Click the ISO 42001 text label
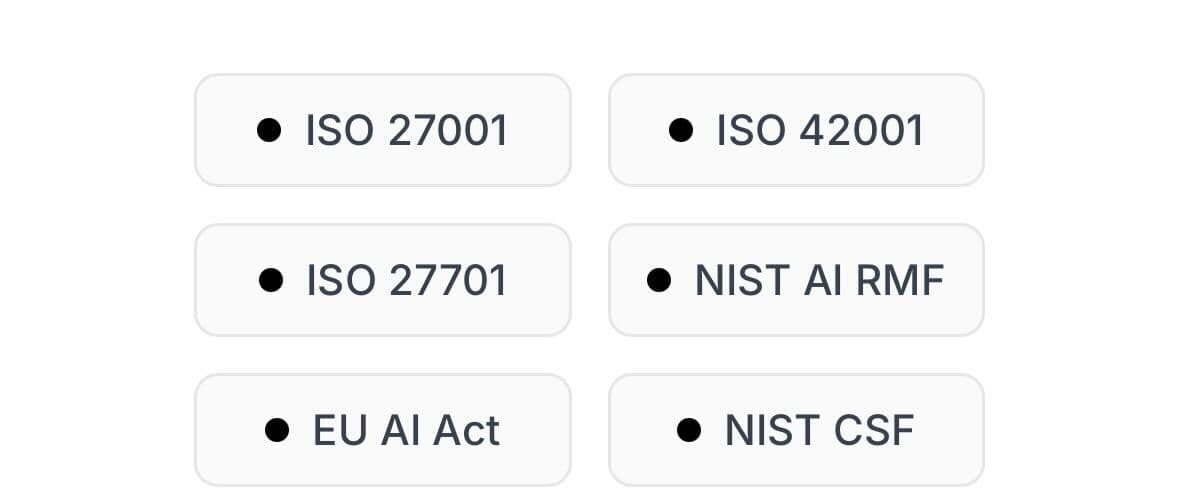 coord(820,131)
